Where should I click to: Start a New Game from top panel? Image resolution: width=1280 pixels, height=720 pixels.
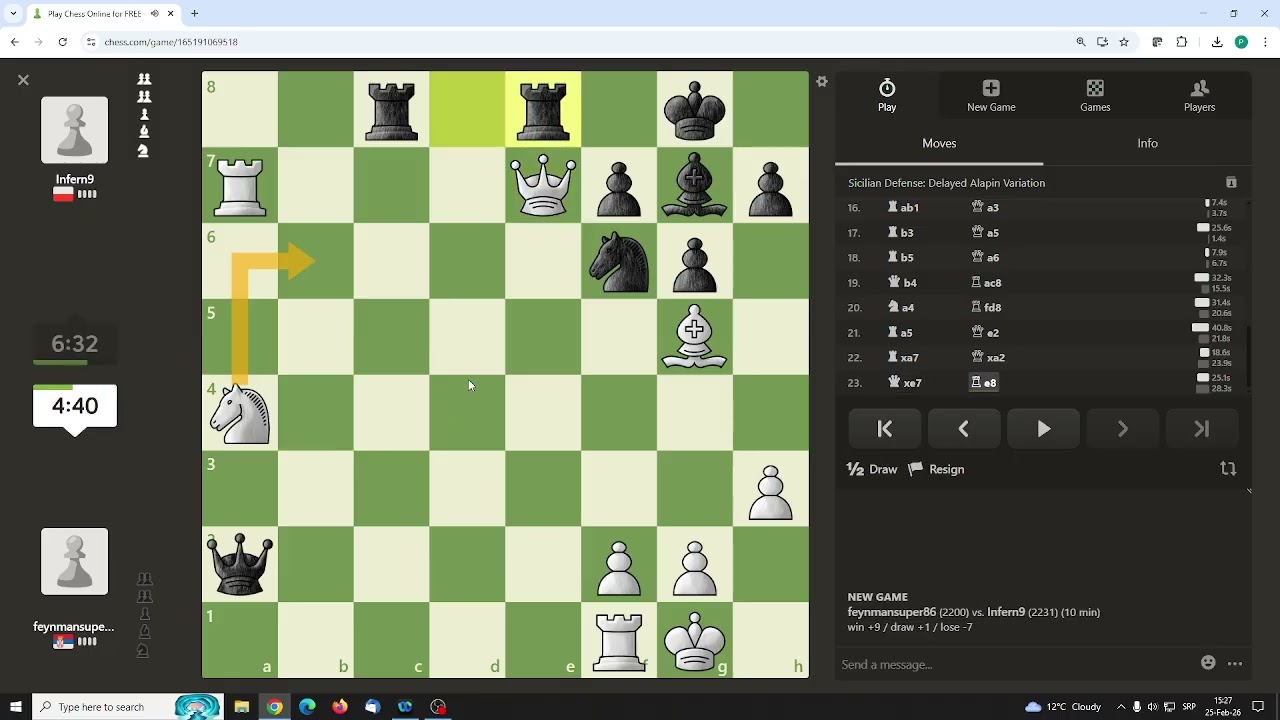tap(991, 96)
